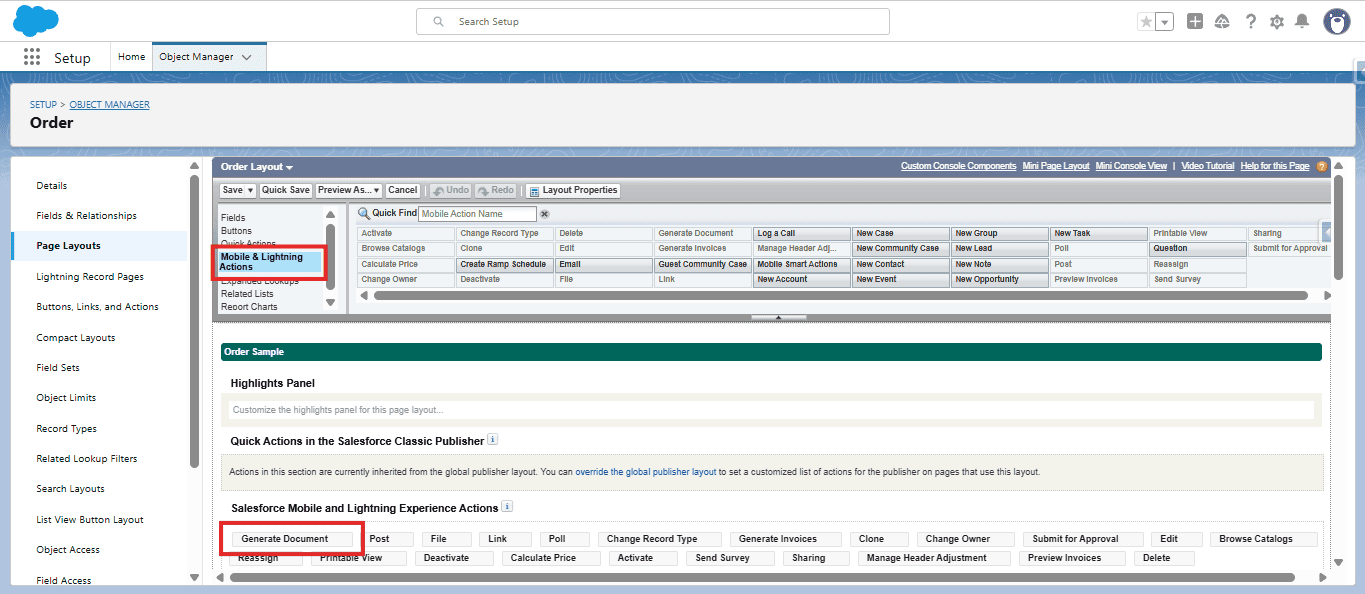Select Guest Community Case in the palette
The image size is (1365, 594).
tap(702, 264)
